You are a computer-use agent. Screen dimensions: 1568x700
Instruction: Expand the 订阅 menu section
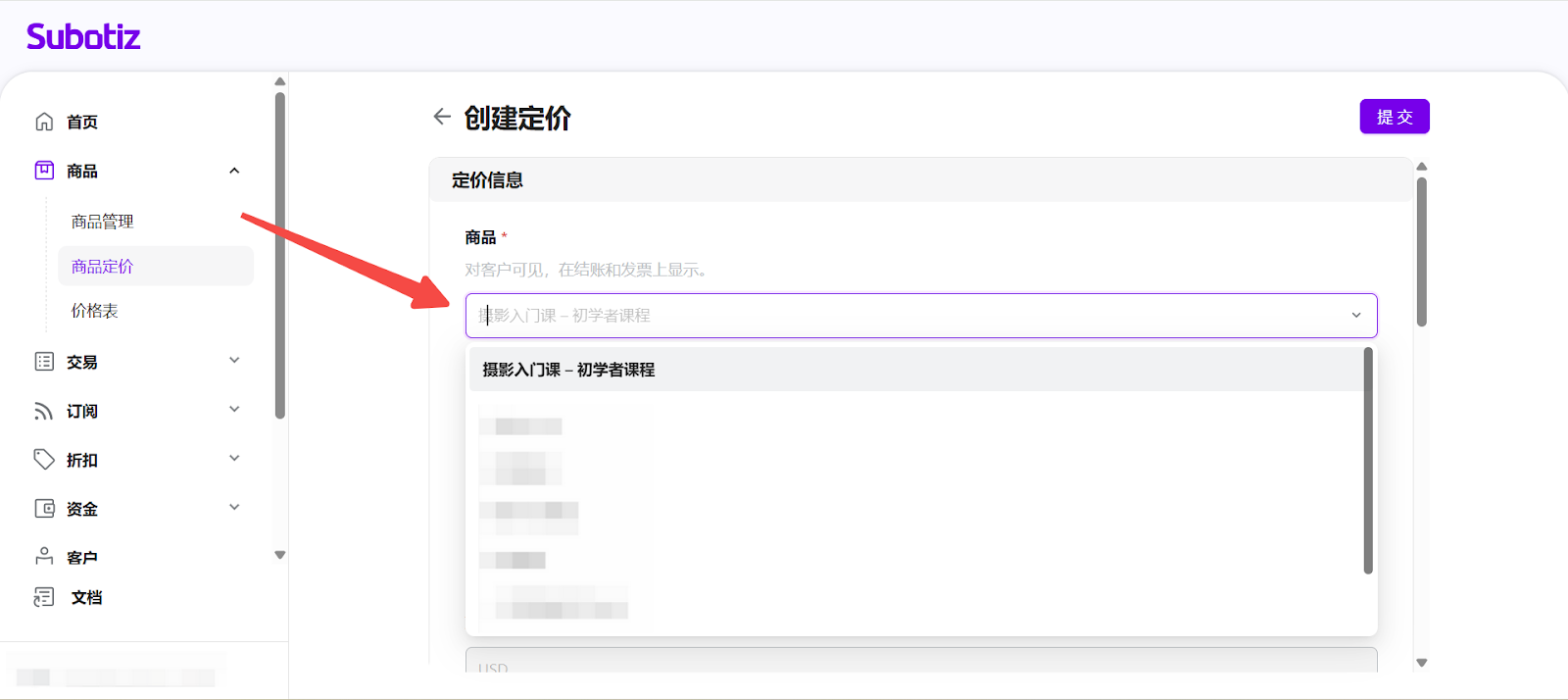(x=234, y=410)
